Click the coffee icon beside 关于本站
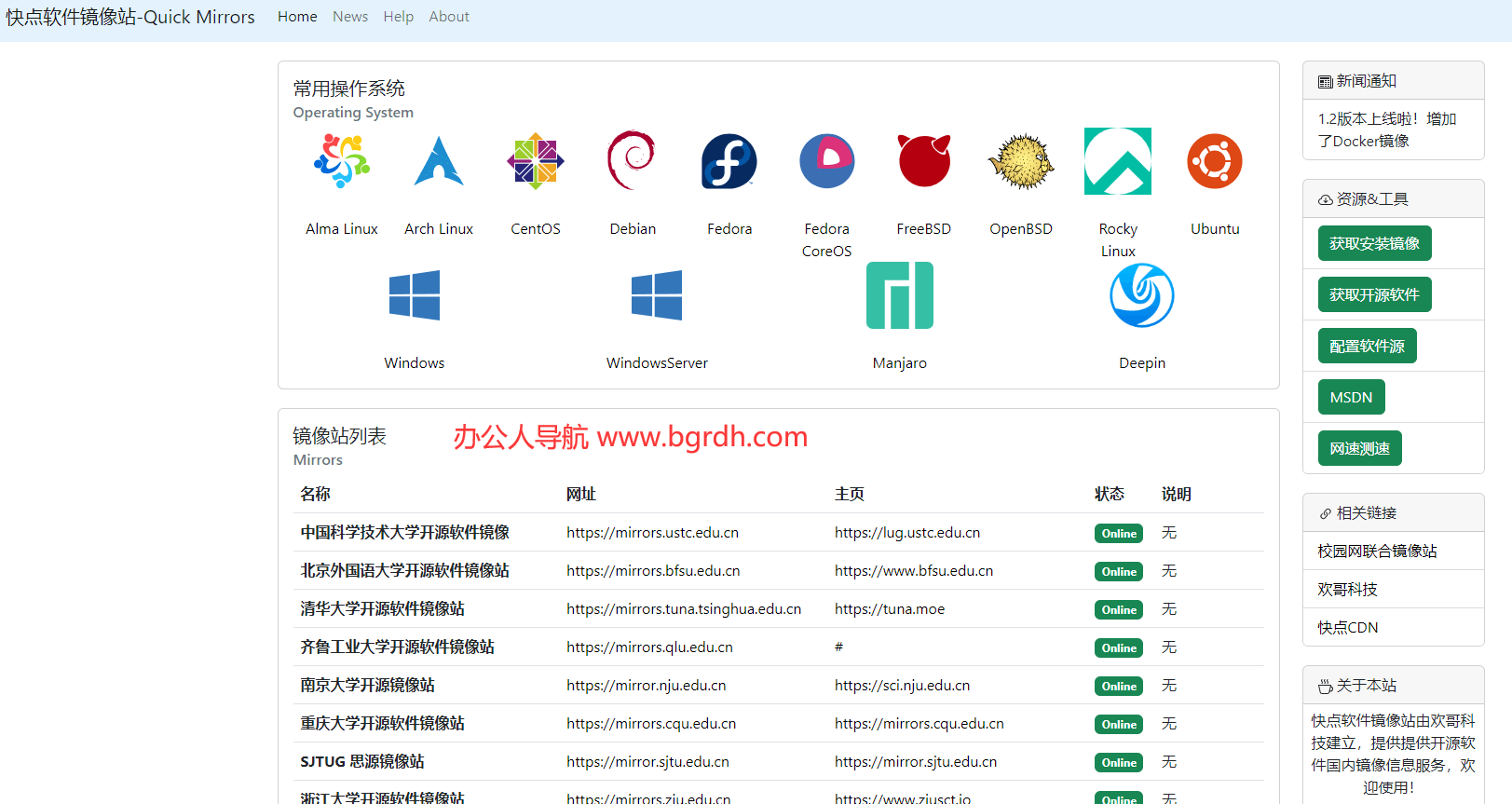 pos(1325,687)
